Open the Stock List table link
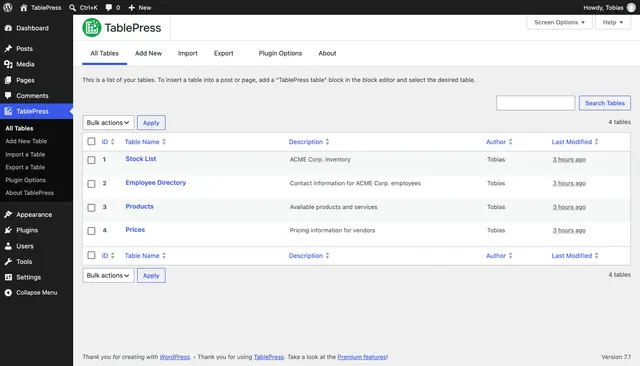 [141, 159]
